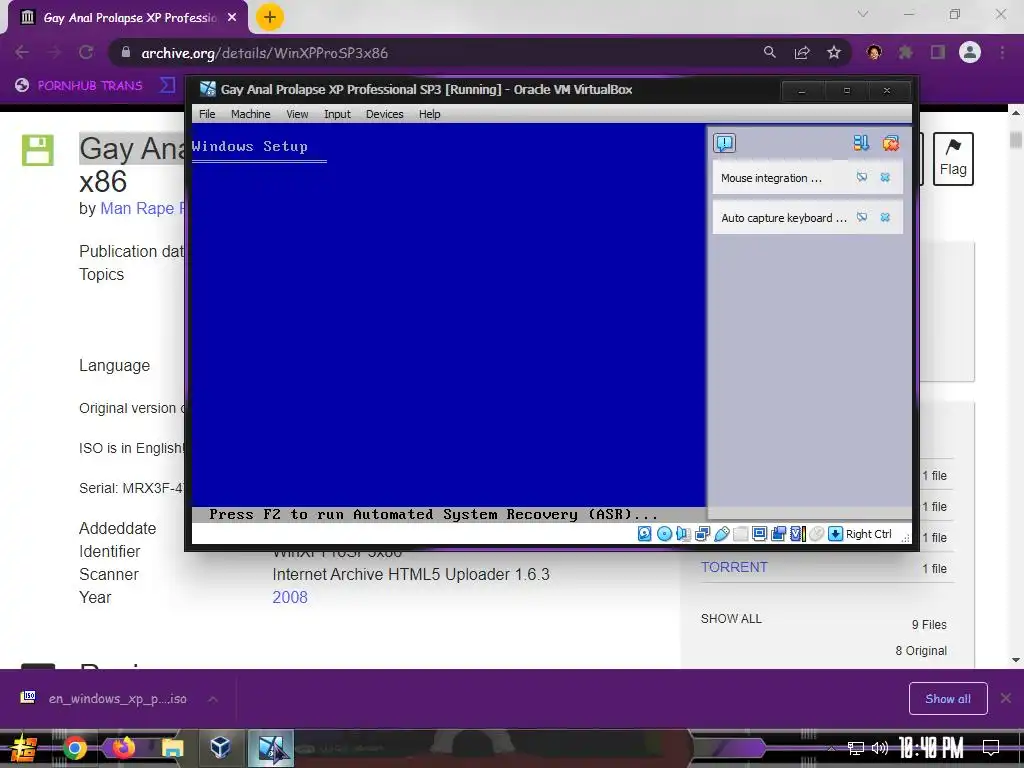Bookmark this page with the star icon
Screen dimensions: 1024x768
click(834, 52)
